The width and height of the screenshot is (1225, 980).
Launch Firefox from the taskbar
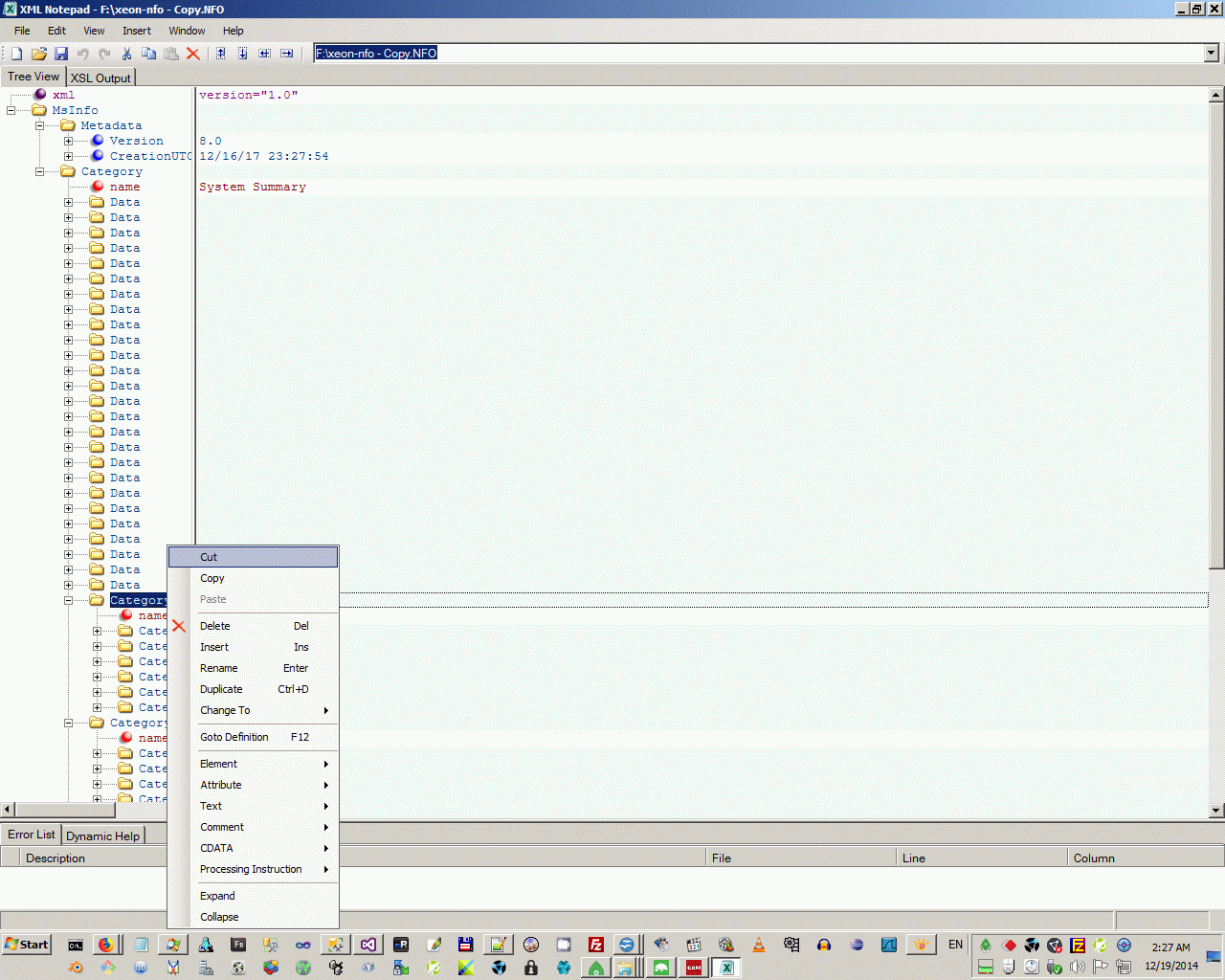(105, 945)
